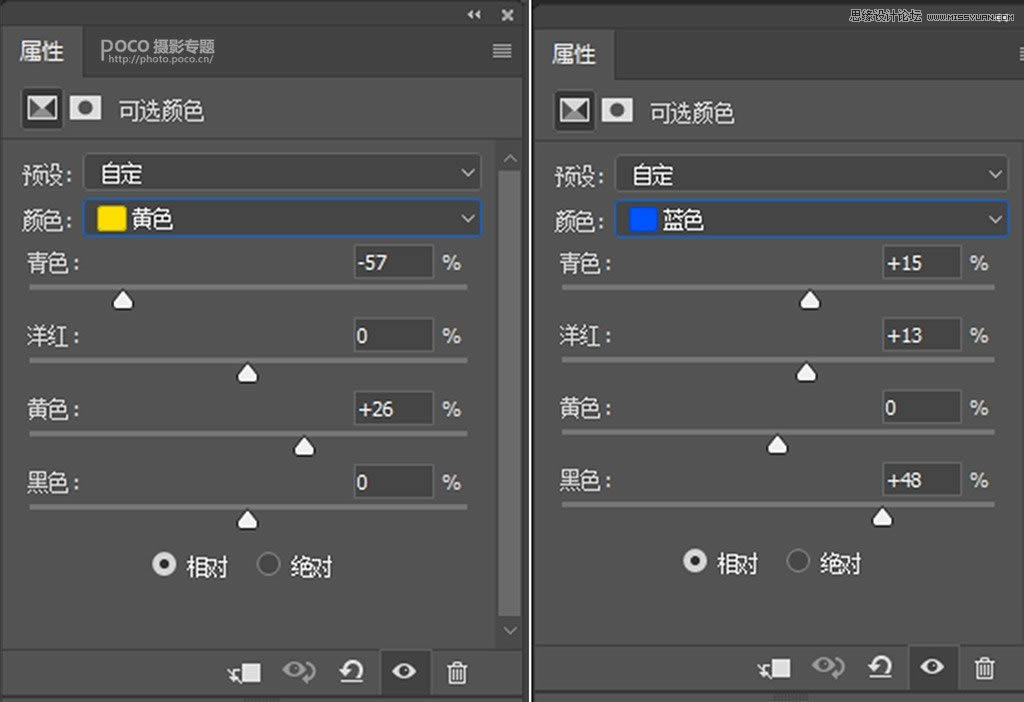Delete adjustment layer using right panel trash icon

pyautogui.click(x=984, y=668)
